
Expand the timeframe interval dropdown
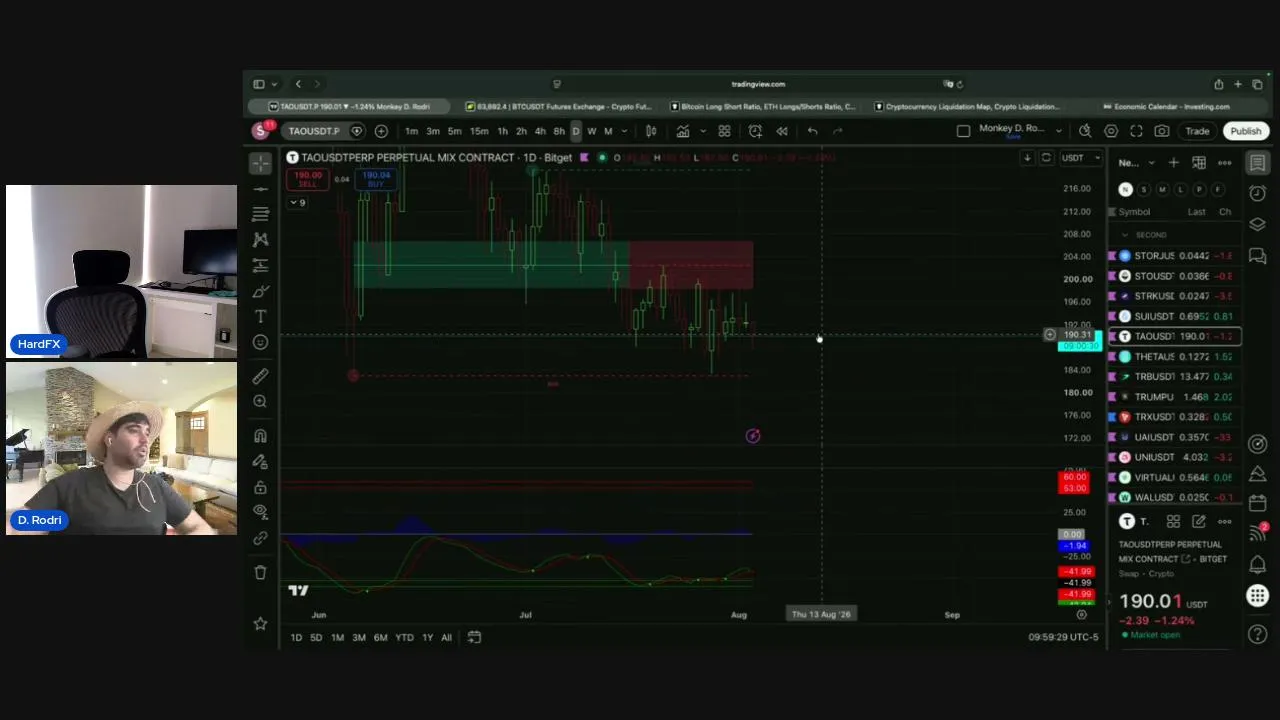tap(625, 131)
